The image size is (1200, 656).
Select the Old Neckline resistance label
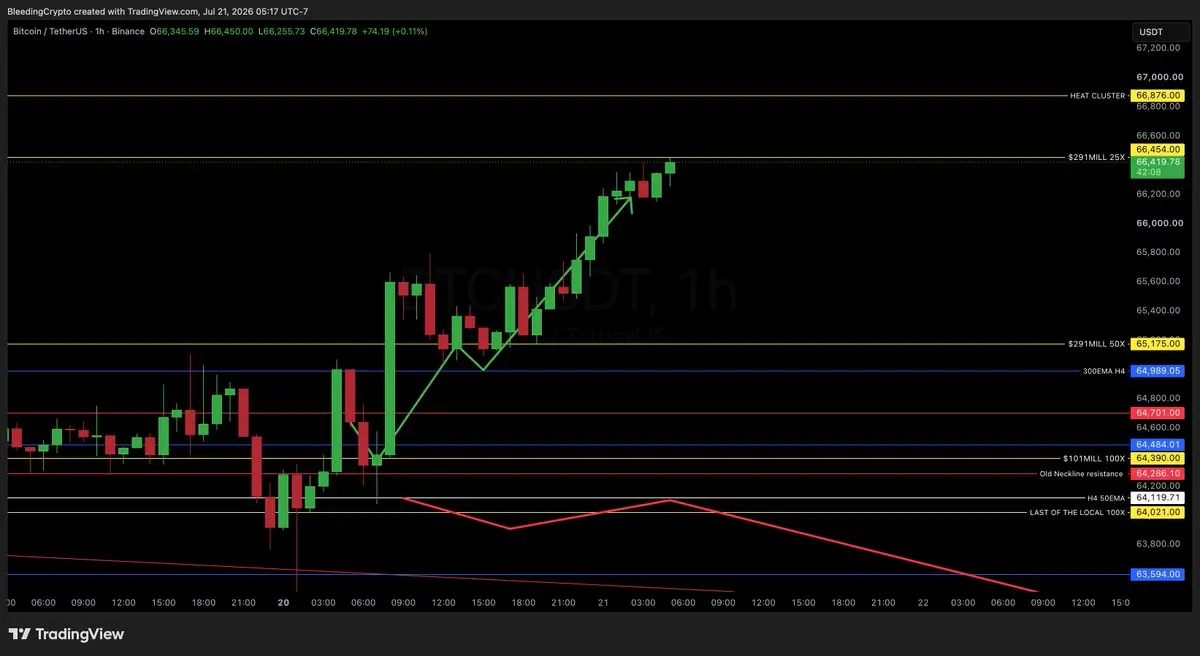click(1082, 473)
